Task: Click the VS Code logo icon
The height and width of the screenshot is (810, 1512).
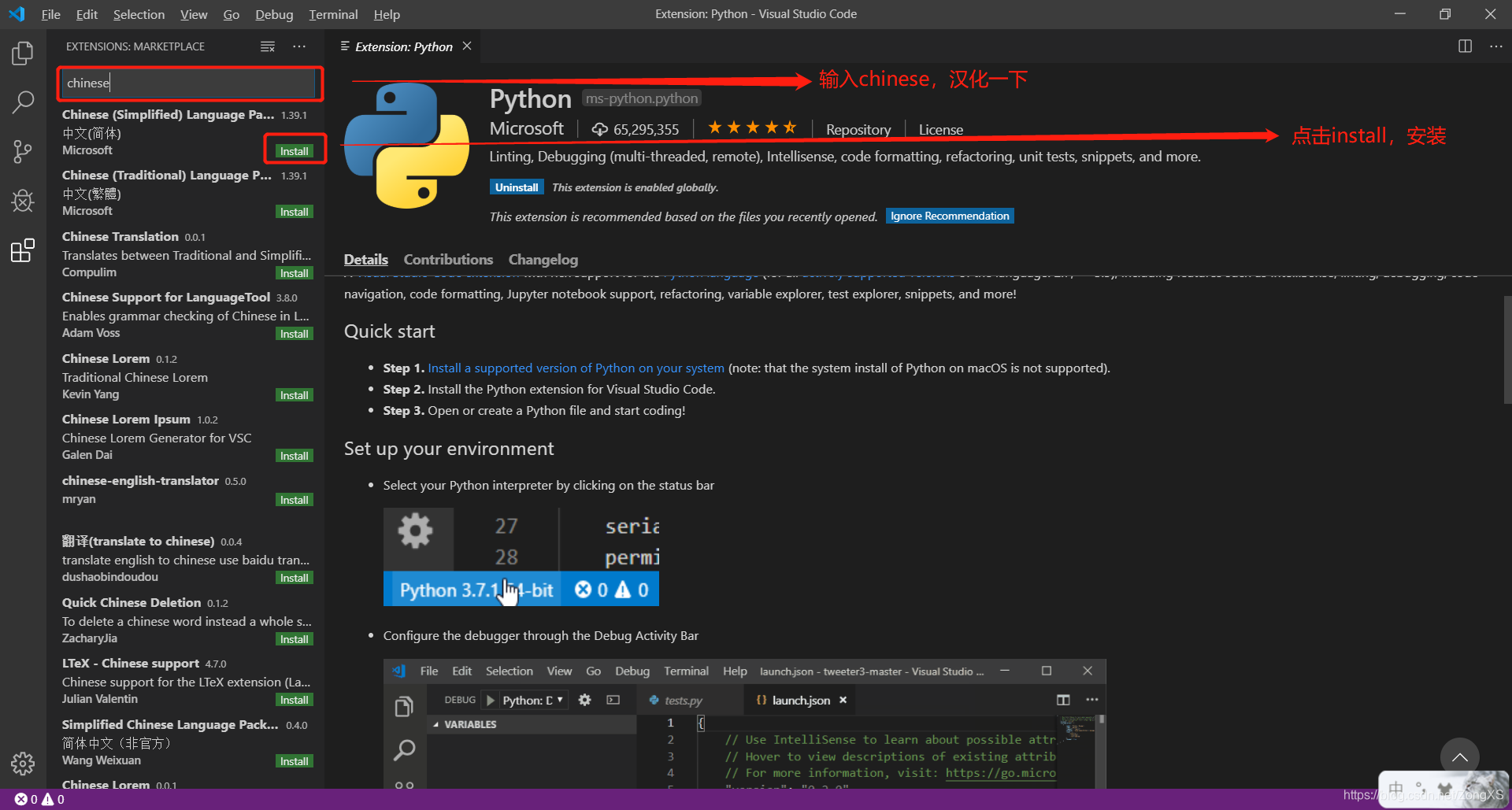Action: point(17,14)
